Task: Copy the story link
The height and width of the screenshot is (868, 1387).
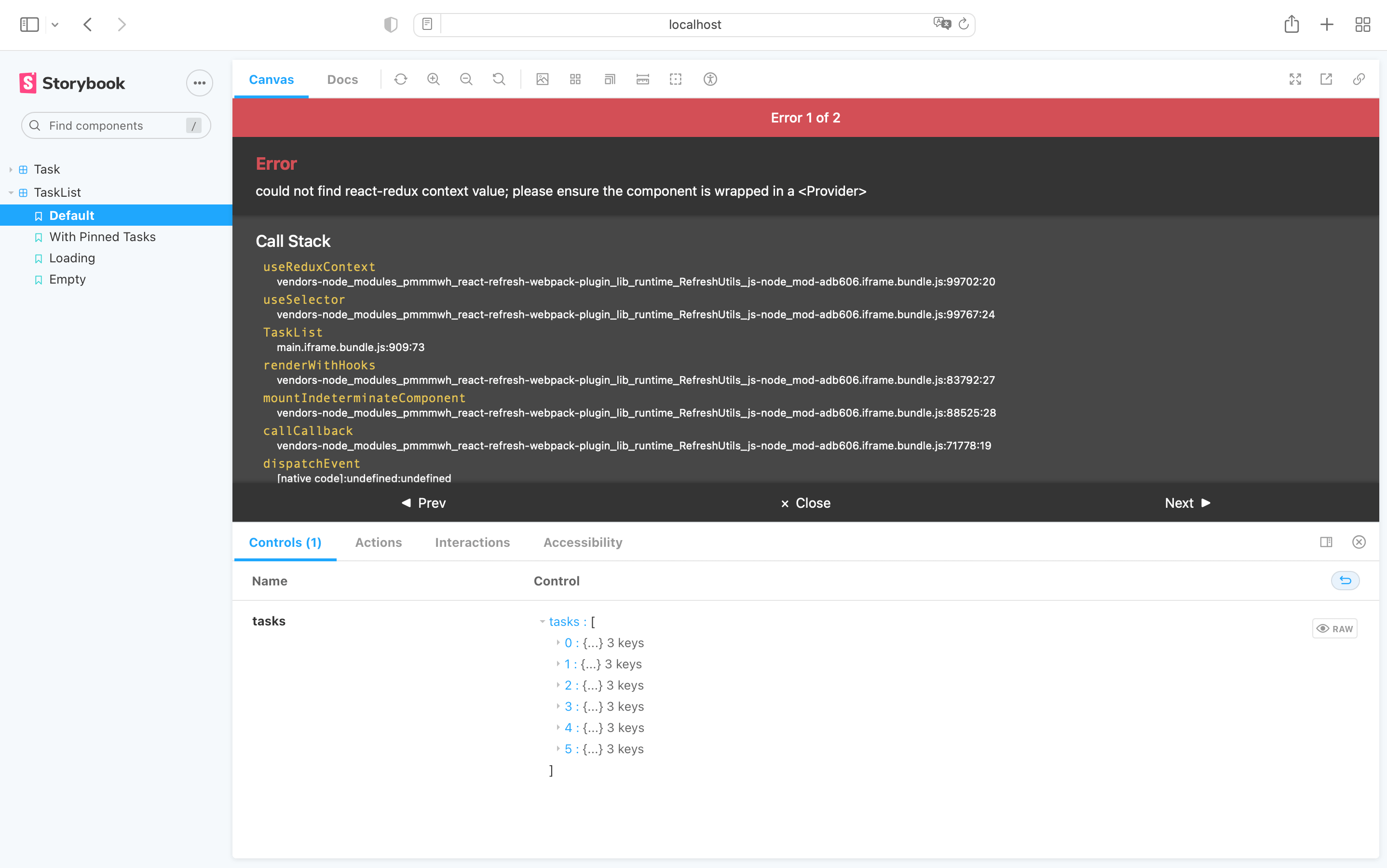Action: tap(1359, 79)
